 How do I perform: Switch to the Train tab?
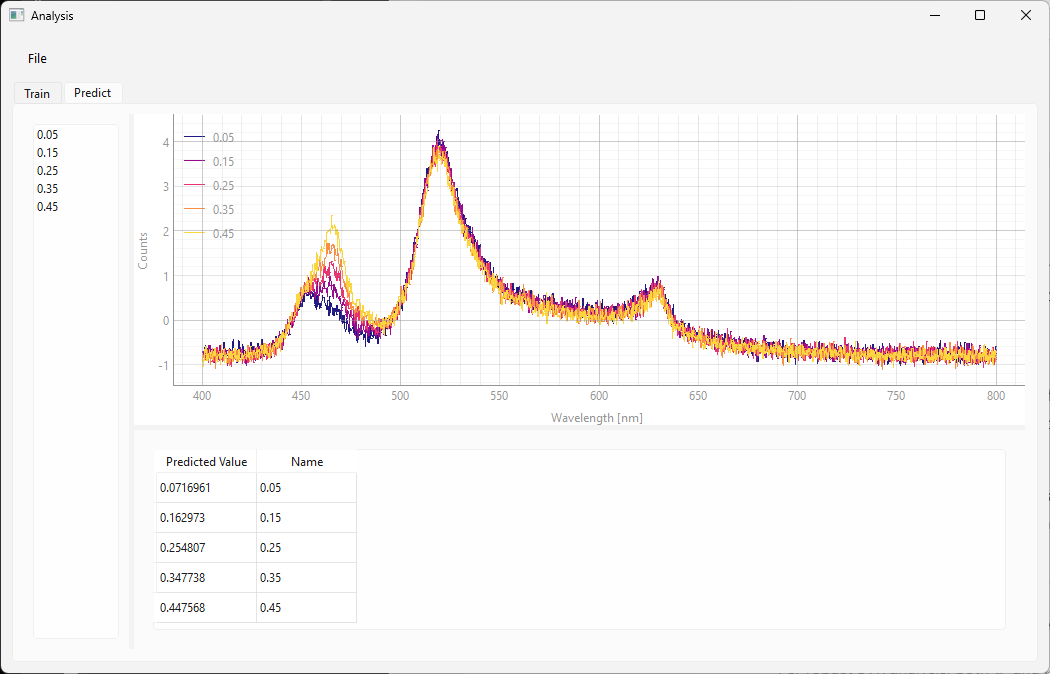(37, 93)
